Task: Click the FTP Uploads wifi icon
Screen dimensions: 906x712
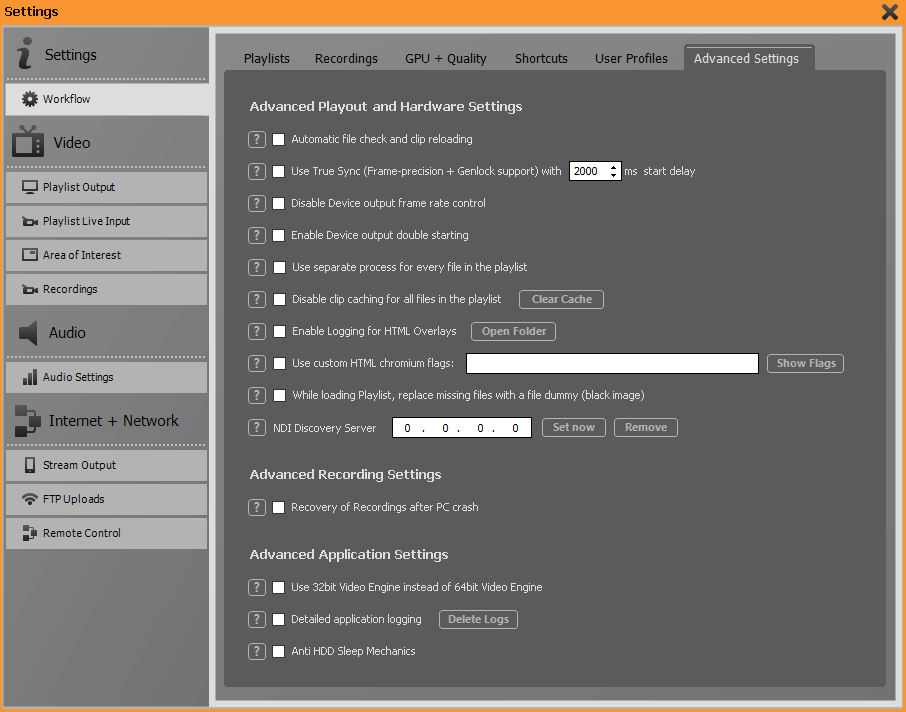Action: pos(29,499)
